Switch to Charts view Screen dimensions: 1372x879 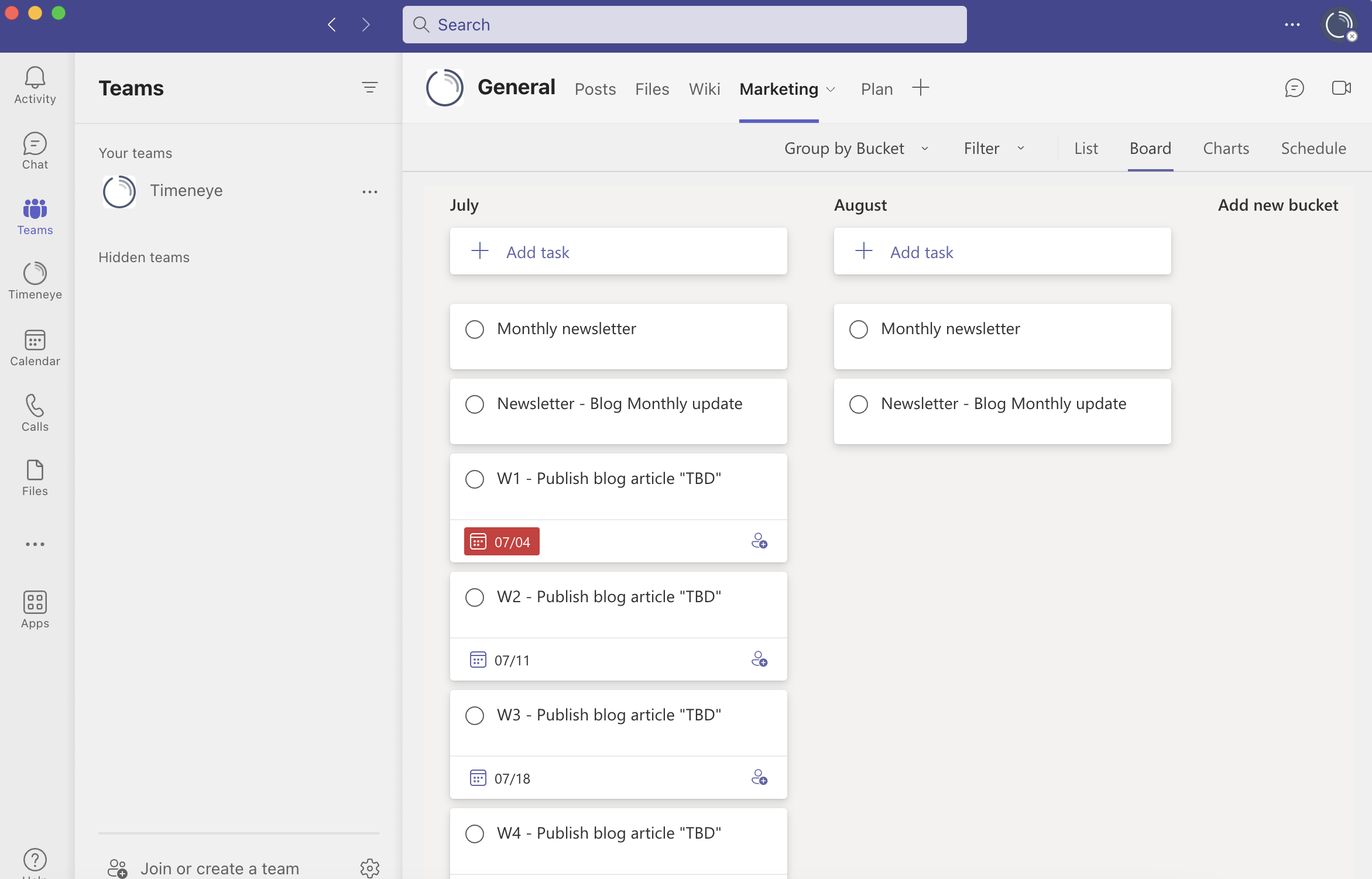pos(1226,149)
